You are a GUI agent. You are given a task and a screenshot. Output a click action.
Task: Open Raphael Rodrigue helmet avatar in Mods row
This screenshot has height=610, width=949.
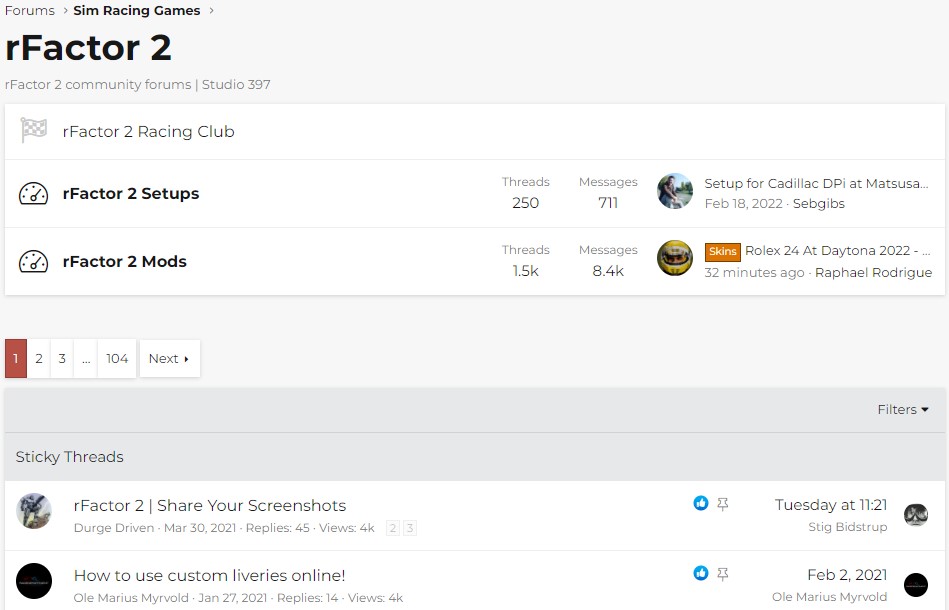click(x=675, y=258)
